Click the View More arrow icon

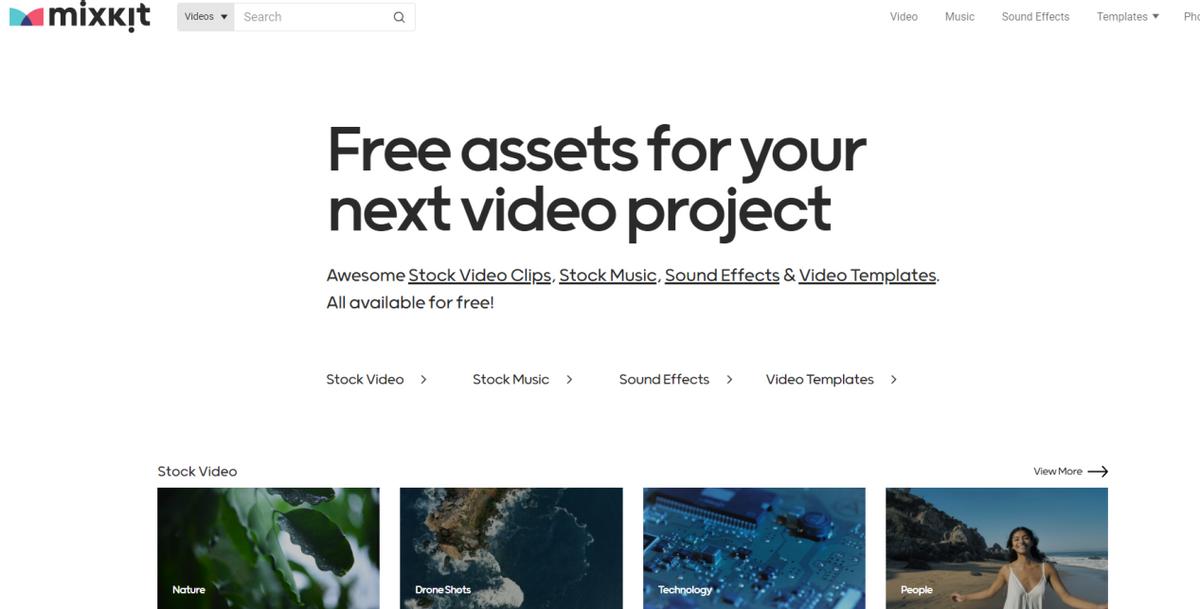click(x=1098, y=471)
